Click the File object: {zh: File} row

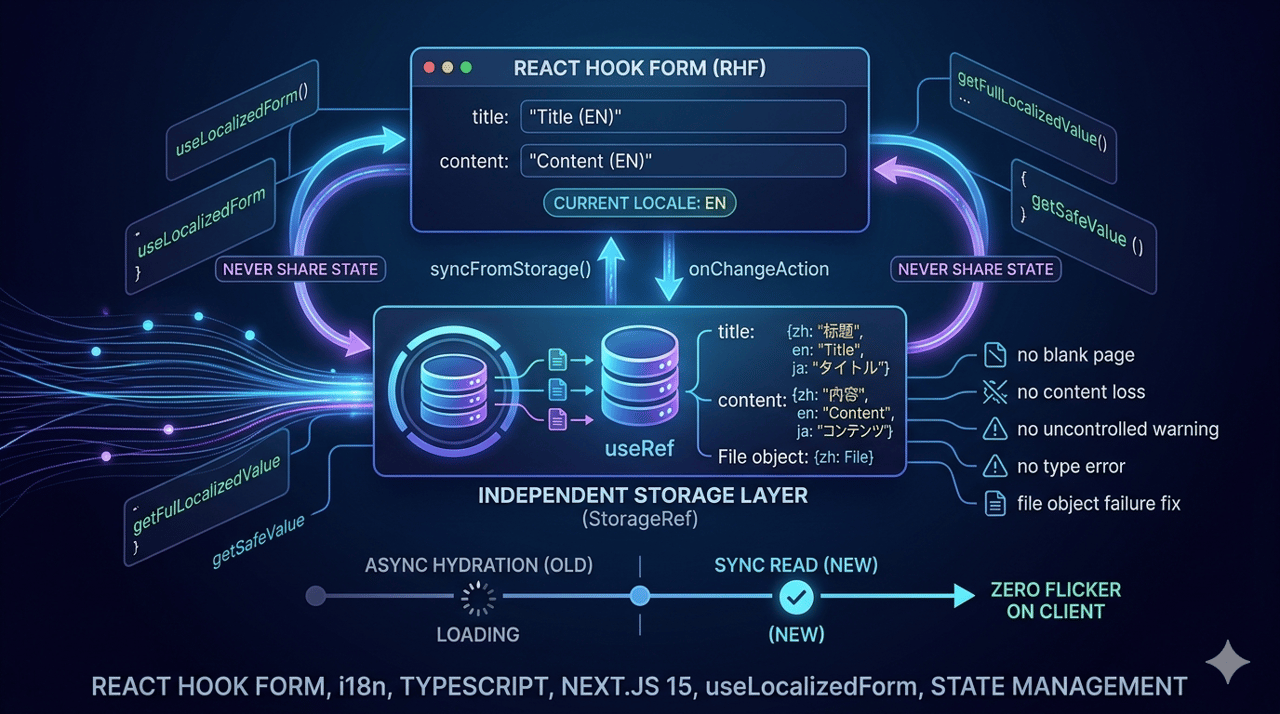(796, 457)
